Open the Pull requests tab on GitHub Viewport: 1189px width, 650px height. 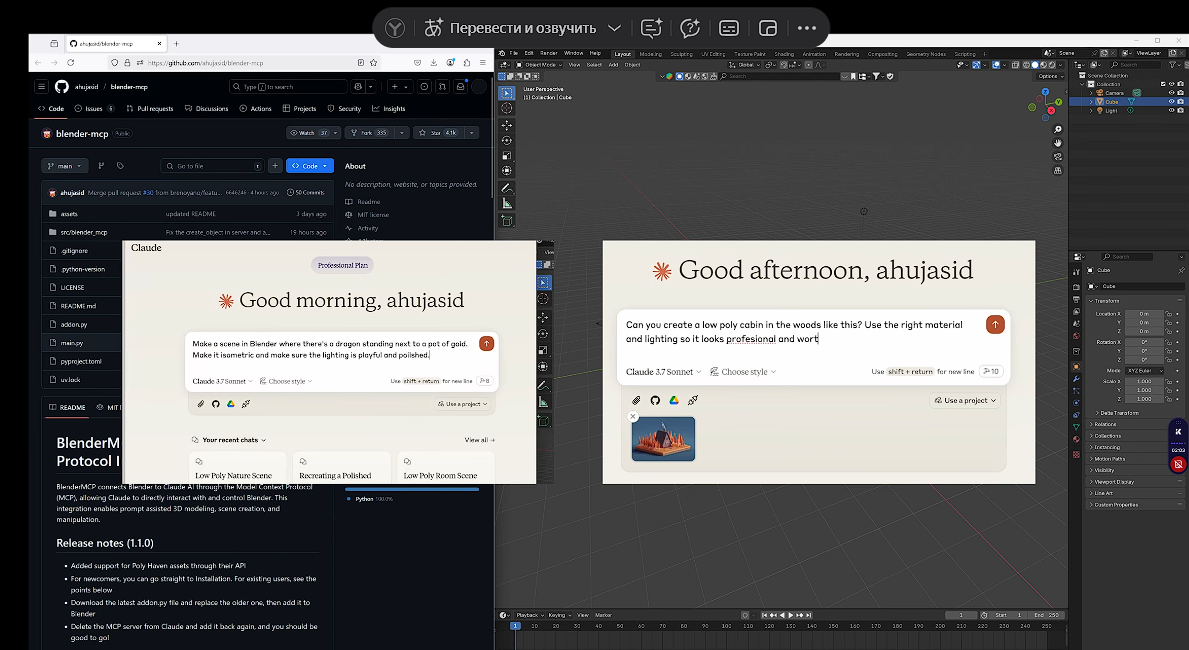tap(149, 108)
